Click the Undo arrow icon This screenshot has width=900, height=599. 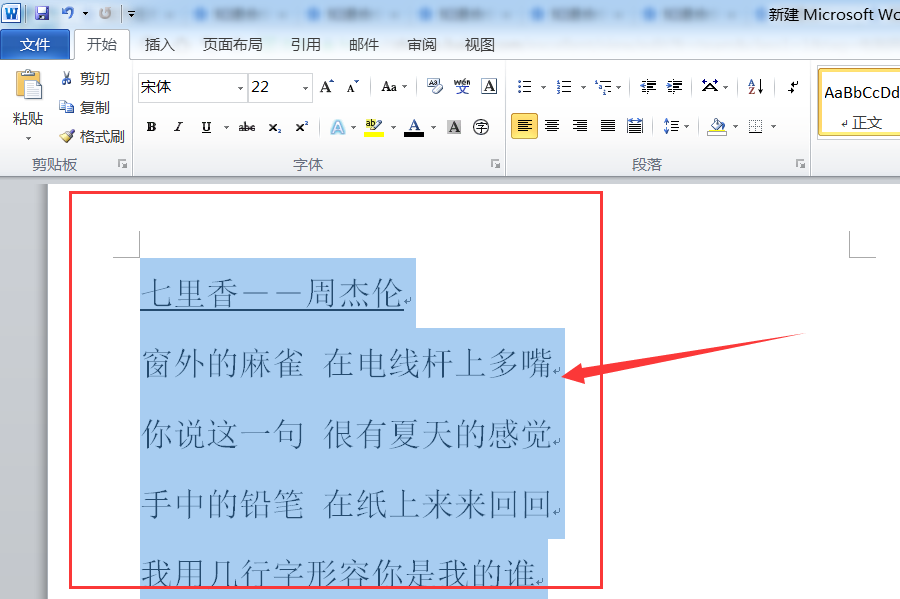tap(68, 13)
